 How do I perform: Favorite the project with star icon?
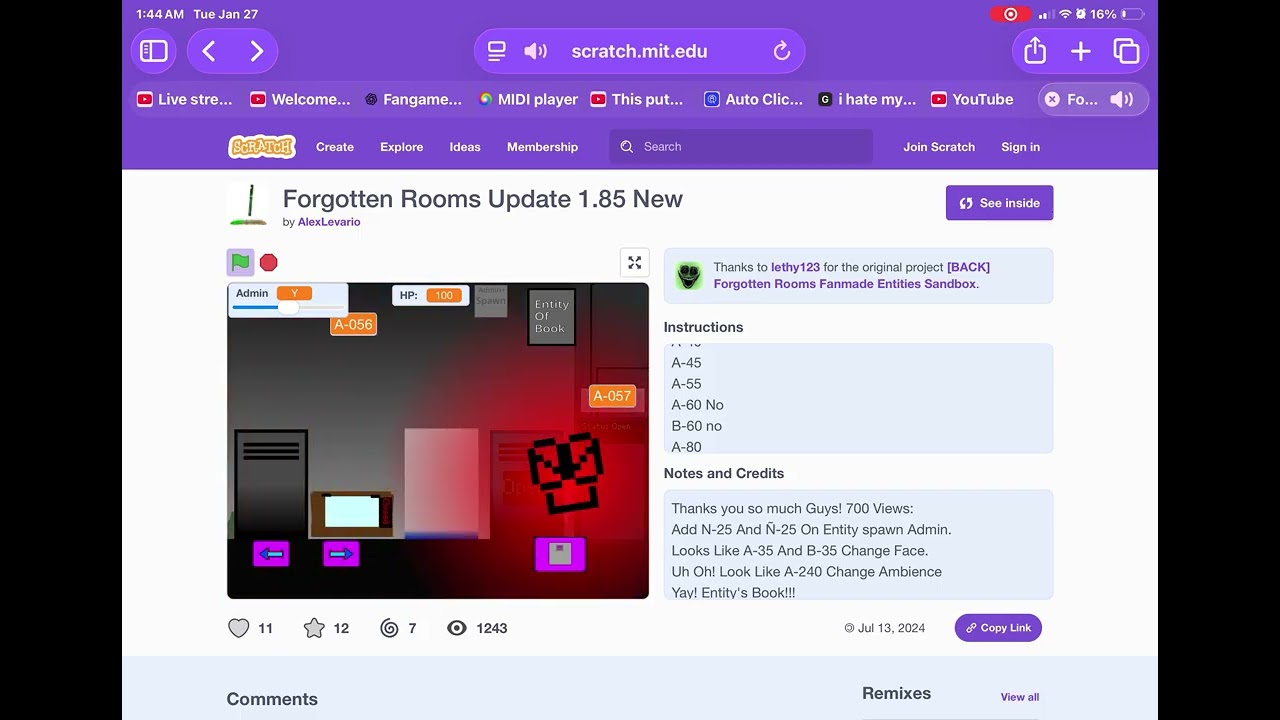tap(314, 628)
